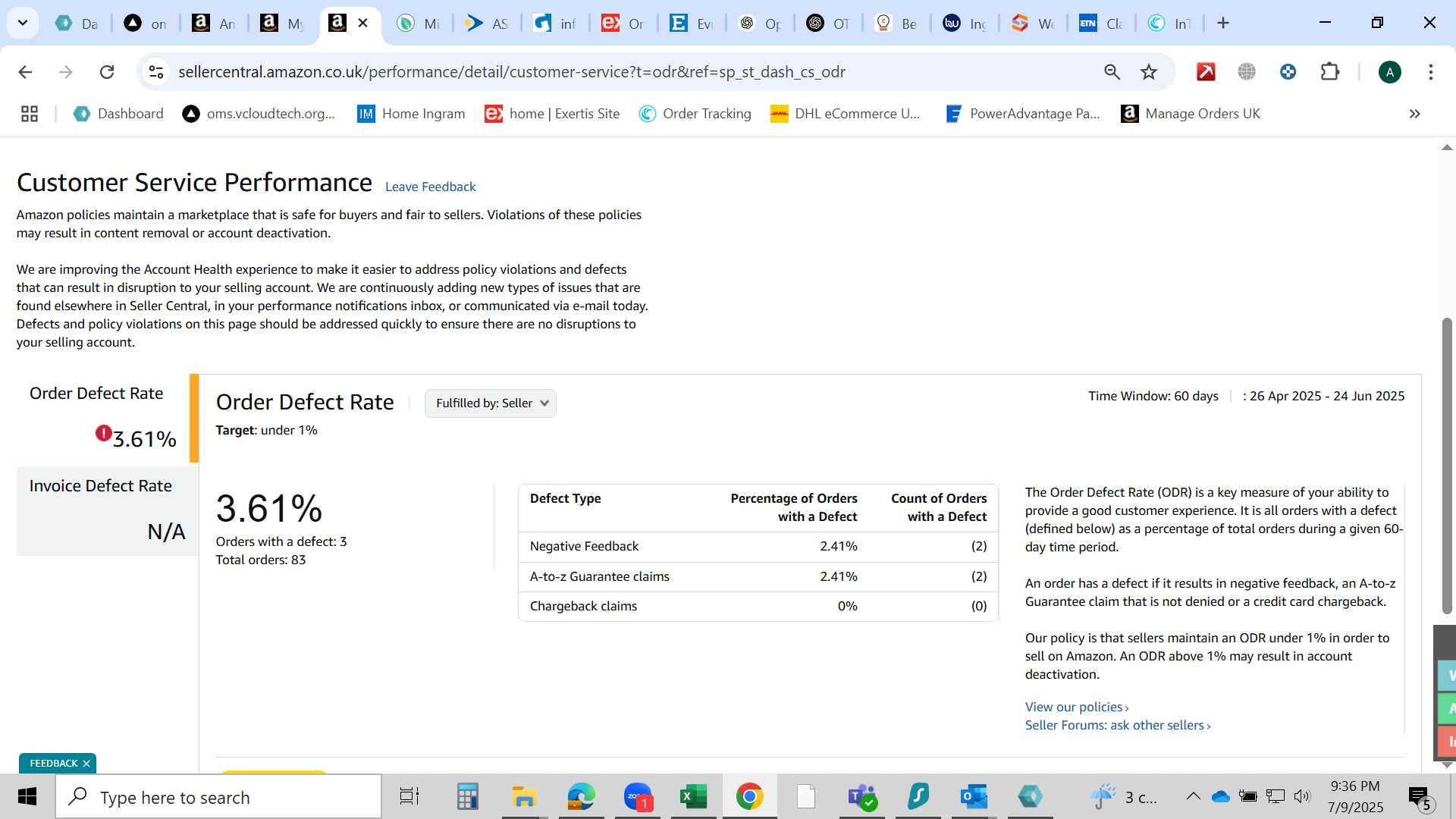This screenshot has width=1456, height=819.
Task: Click the A-to-z Guarantee claims row label
Action: (x=599, y=576)
